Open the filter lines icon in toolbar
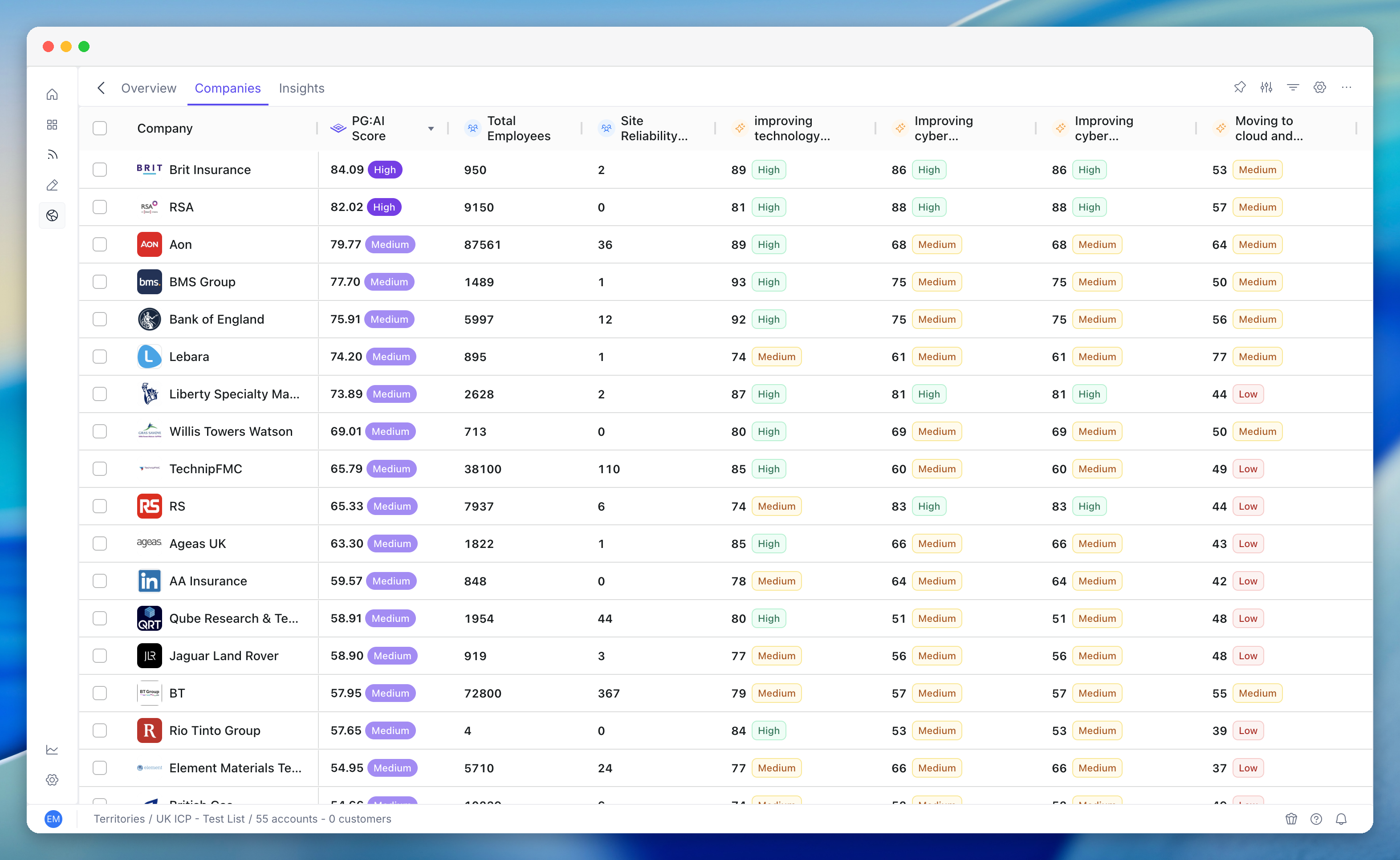 1293,87
